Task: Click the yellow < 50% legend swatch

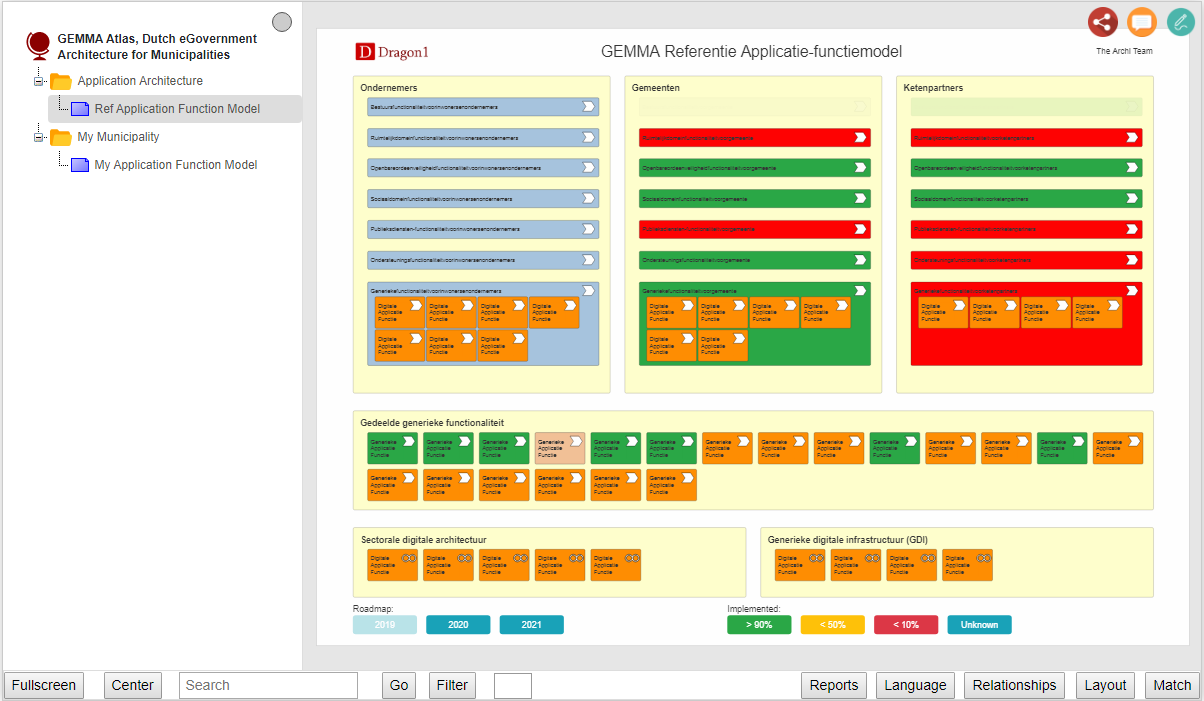Action: 832,625
